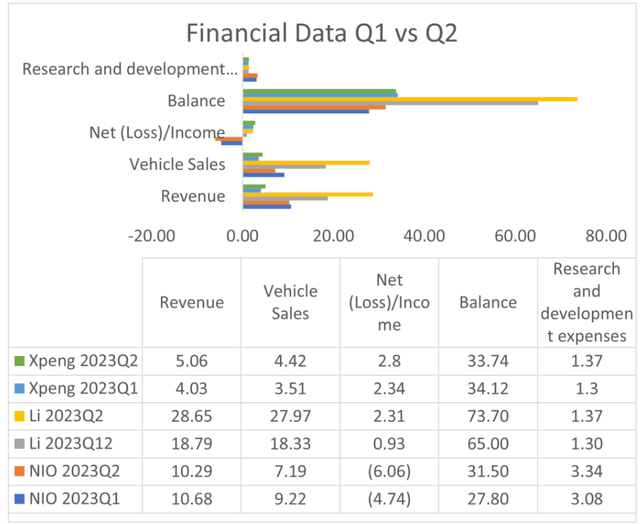Screen dimensions: 640x524
Task: Click the Balance column header in data table
Action: pos(488,302)
